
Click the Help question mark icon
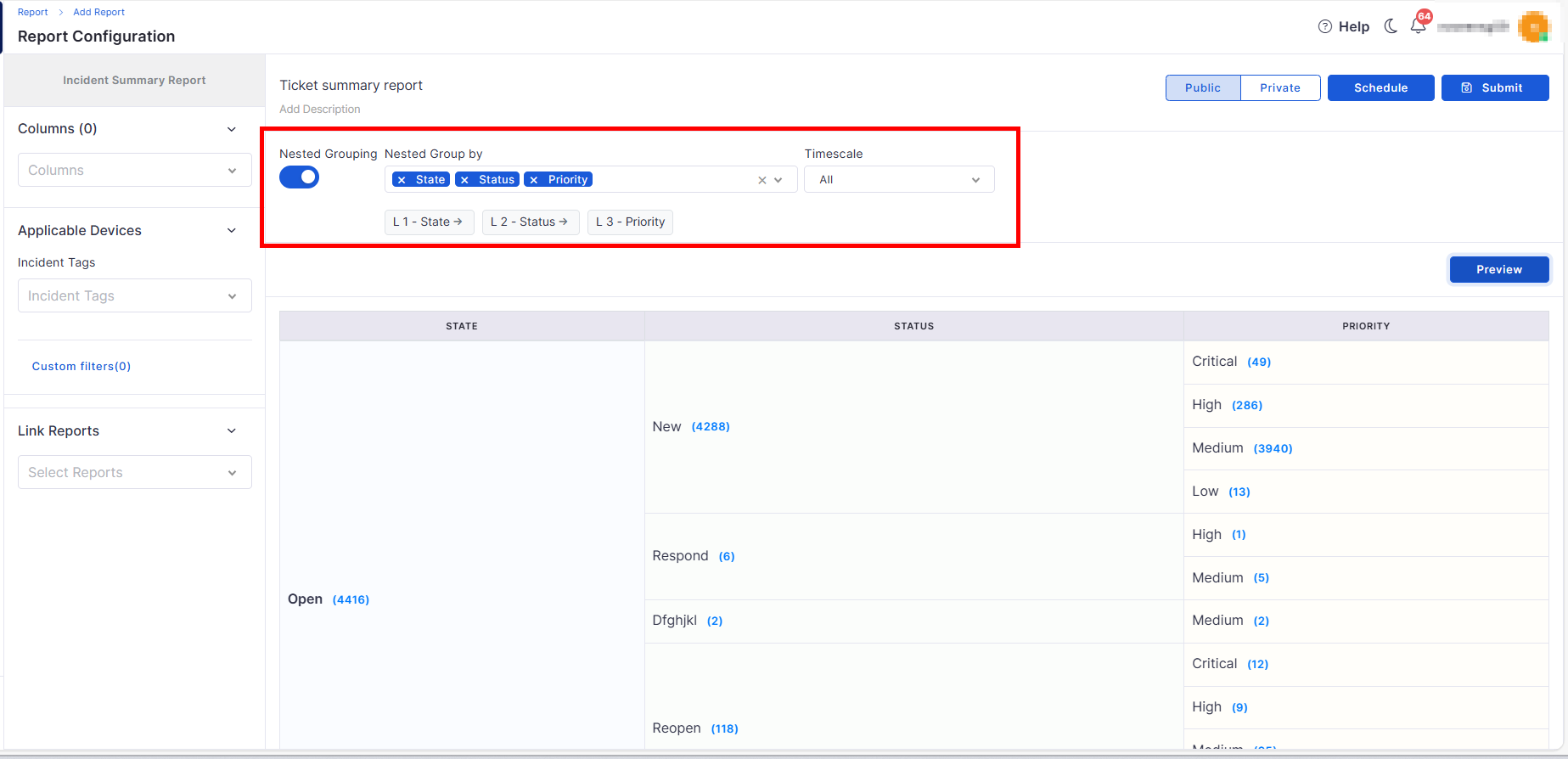1325,26
